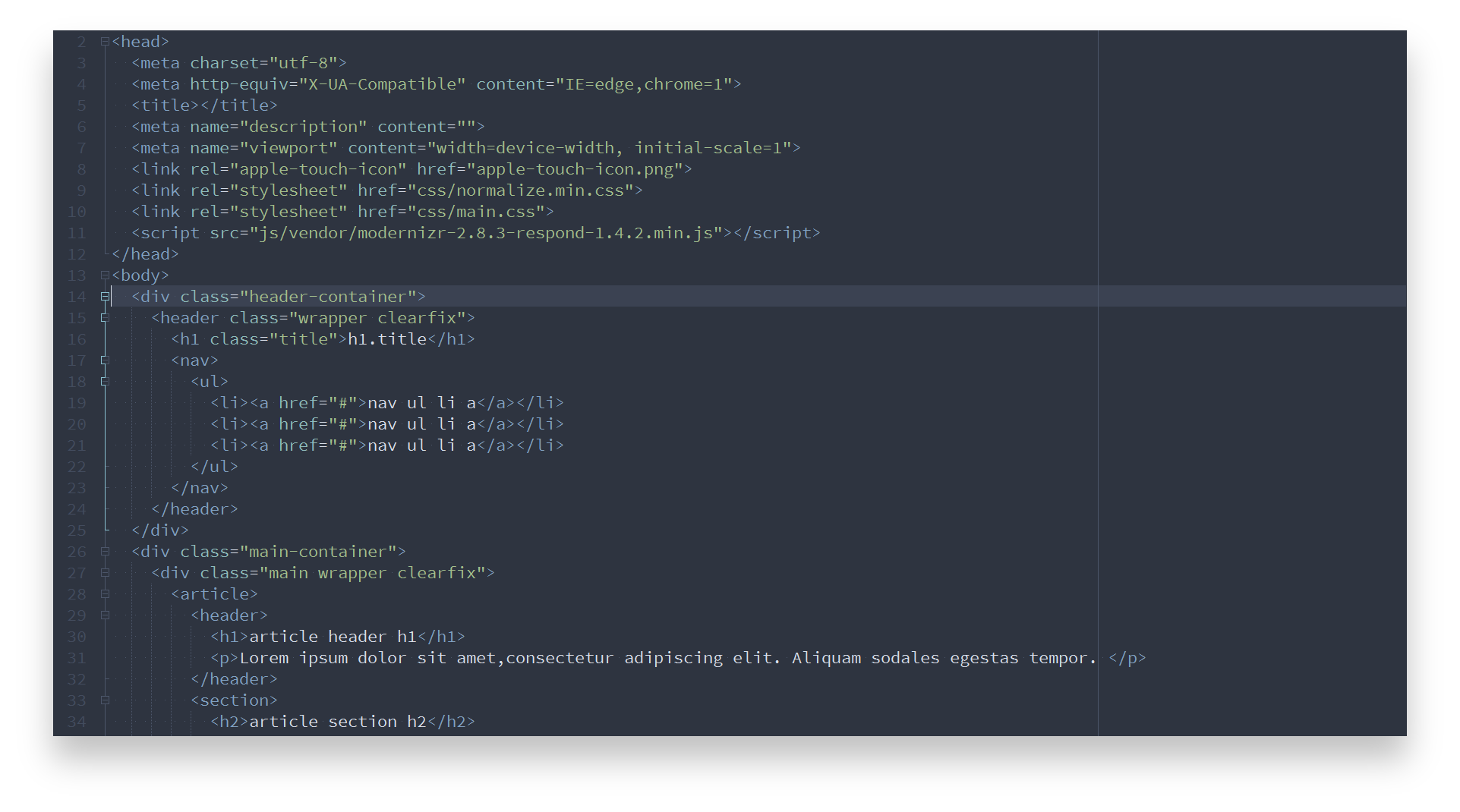This screenshot has width=1460, height=812.
Task: Click line number 20 in the gutter
Action: point(77,424)
